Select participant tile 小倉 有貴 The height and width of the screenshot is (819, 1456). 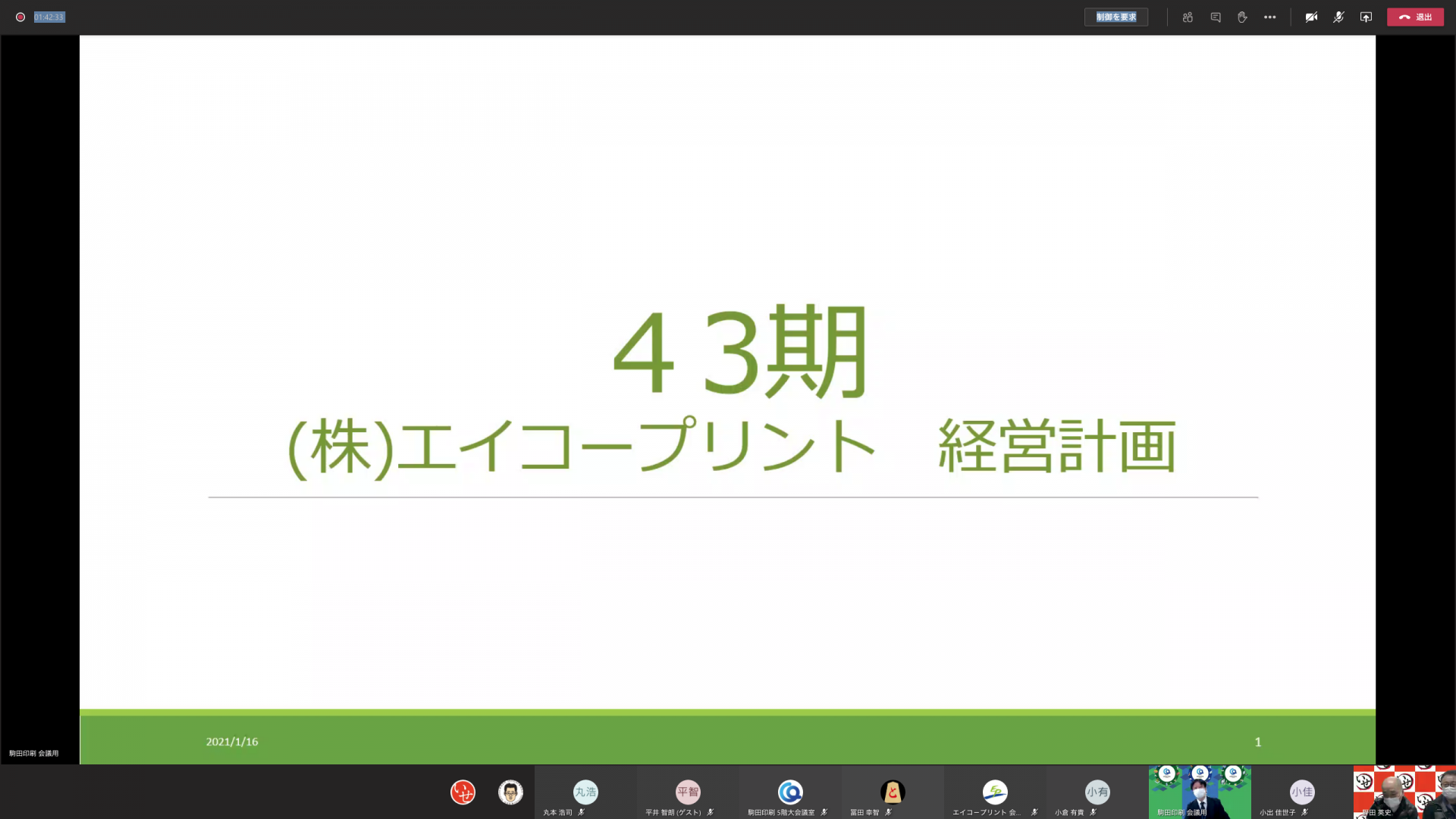tap(1097, 792)
